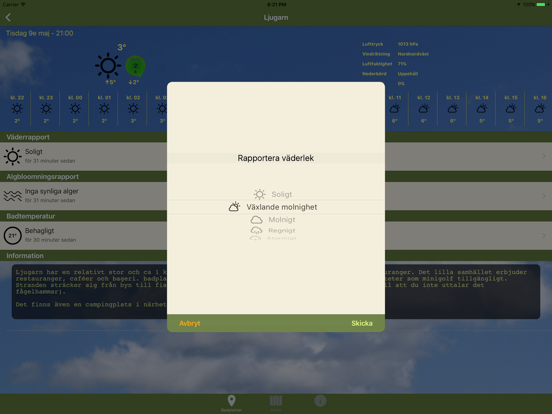552x414 pixels.
Task: Select the kl. 13 hourly forecast
Action: [x=453, y=109]
